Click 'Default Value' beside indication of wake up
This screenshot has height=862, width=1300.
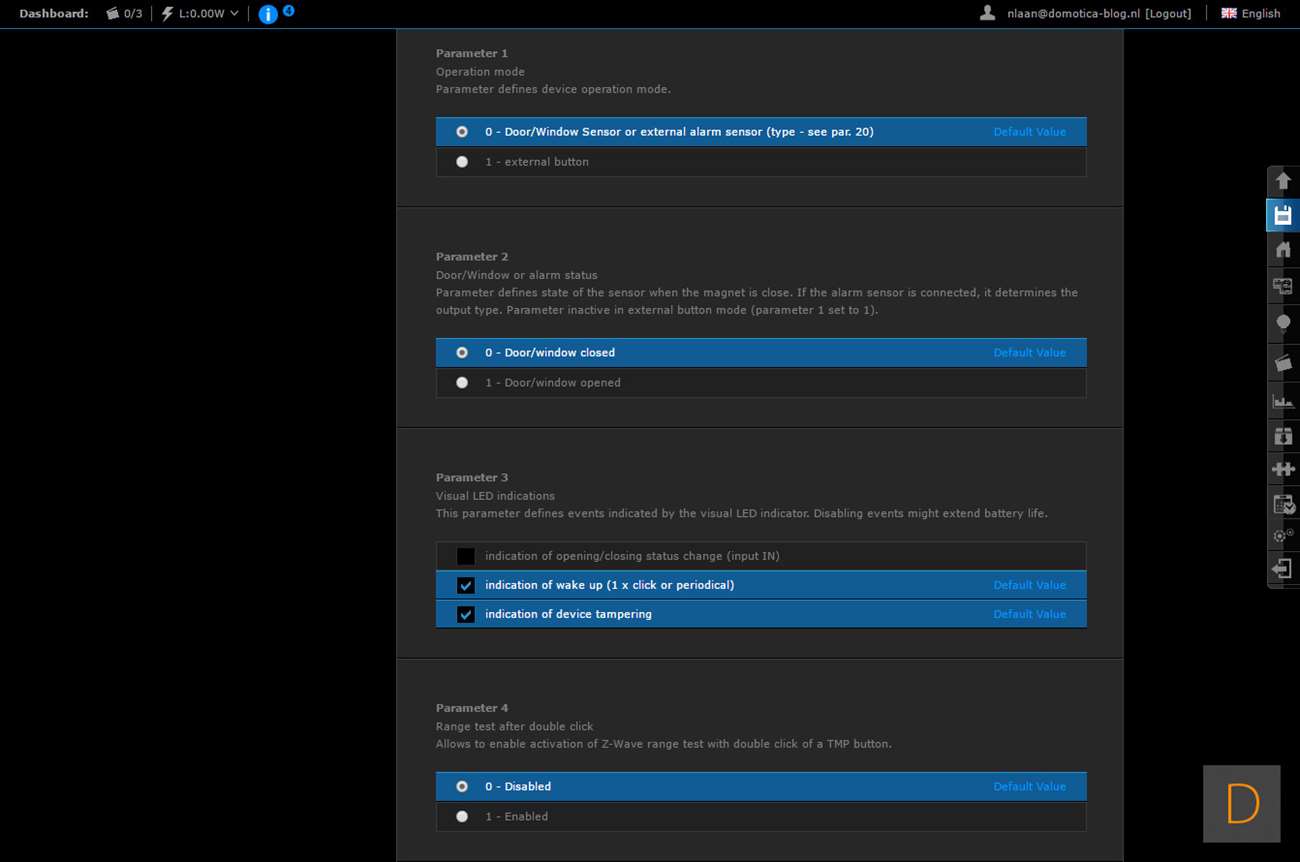(x=1030, y=585)
